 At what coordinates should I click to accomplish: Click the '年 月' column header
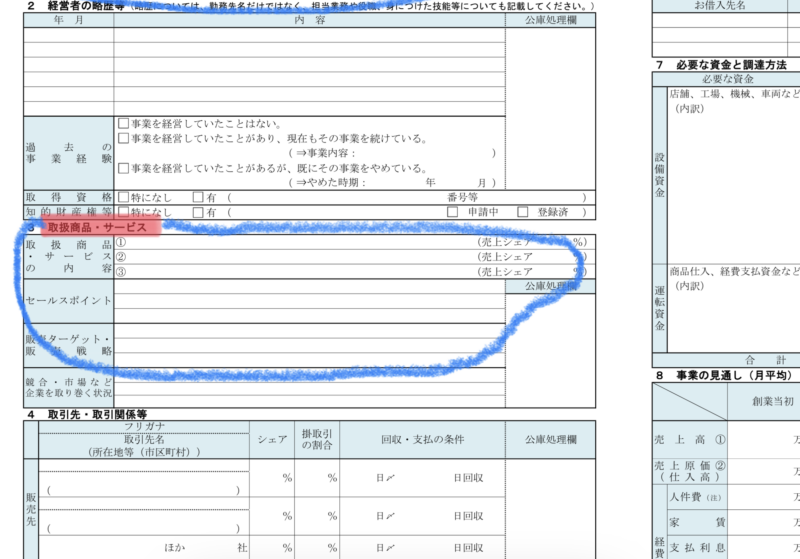click(x=68, y=20)
